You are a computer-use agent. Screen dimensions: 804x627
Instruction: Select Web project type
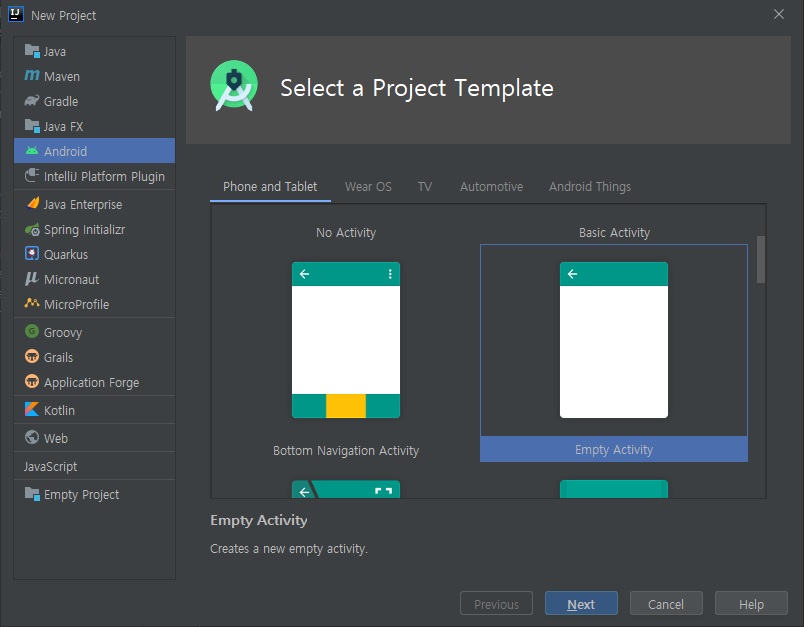click(x=94, y=438)
